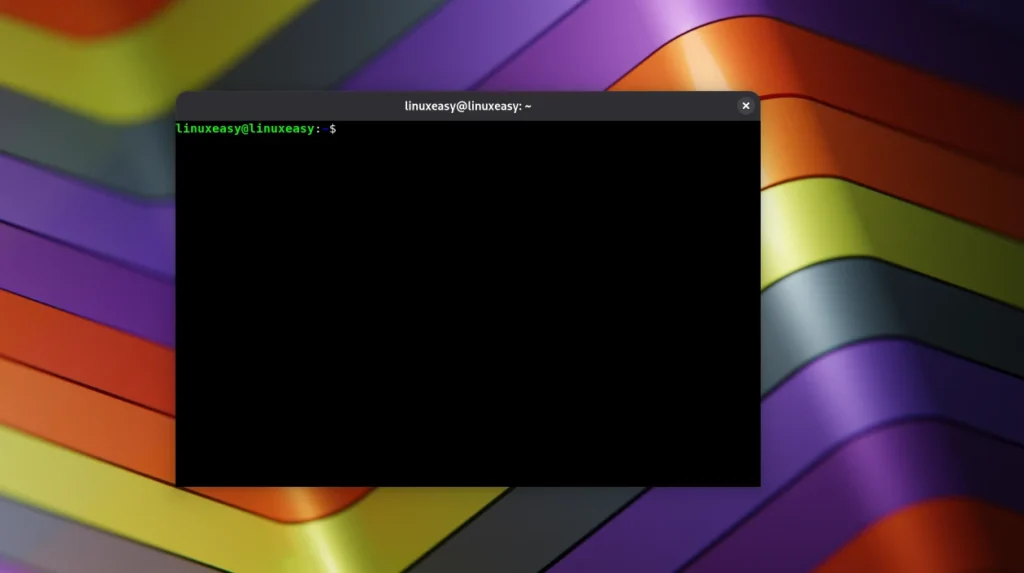The width and height of the screenshot is (1024, 573).
Task: Click the tilde path in the shell prompt
Action: [x=324, y=129]
